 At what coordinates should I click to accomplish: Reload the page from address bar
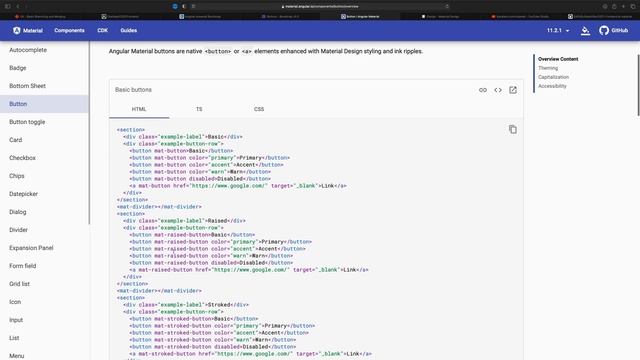pos(447,6)
